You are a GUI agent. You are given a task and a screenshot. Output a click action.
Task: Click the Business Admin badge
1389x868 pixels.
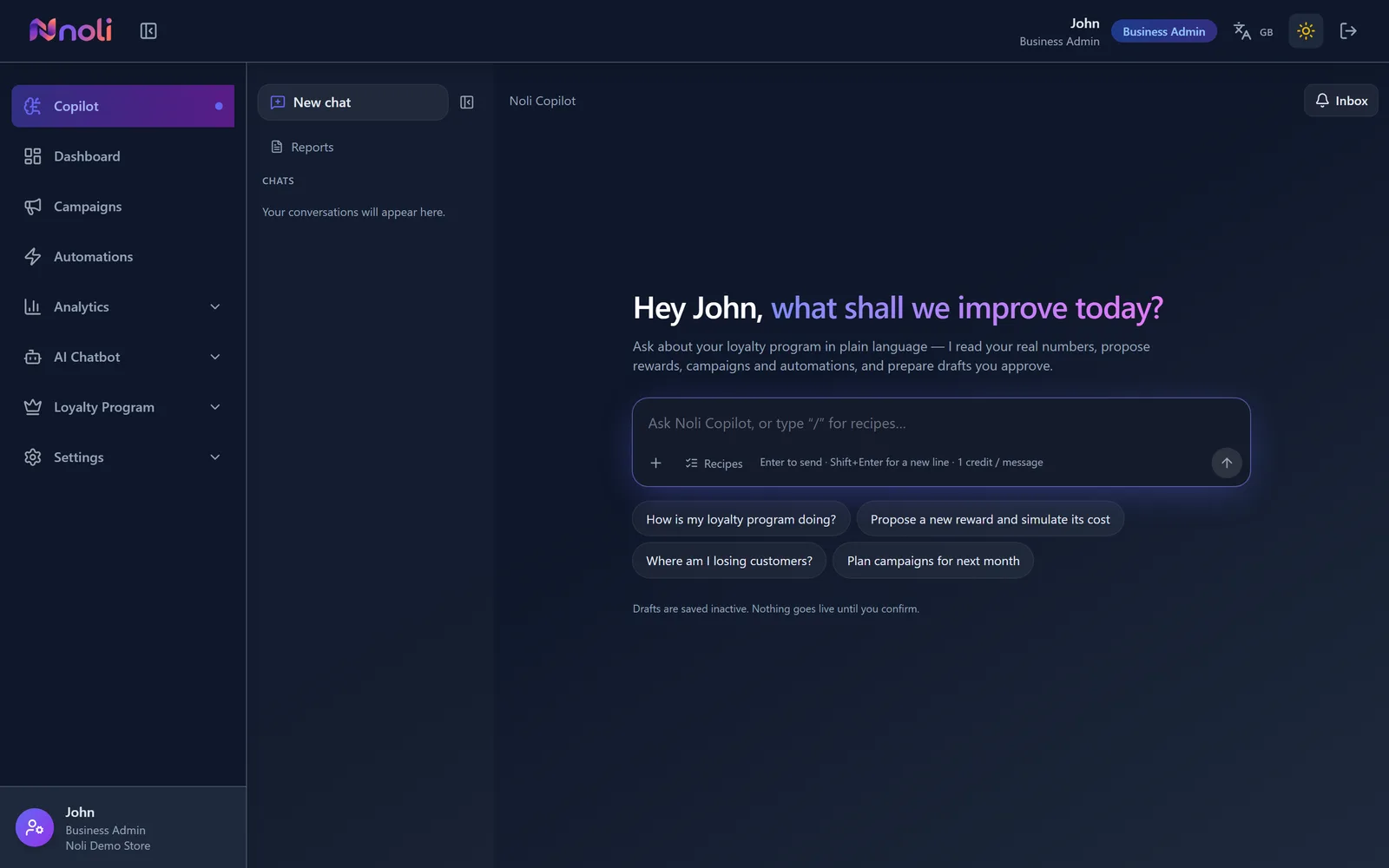coord(1164,31)
